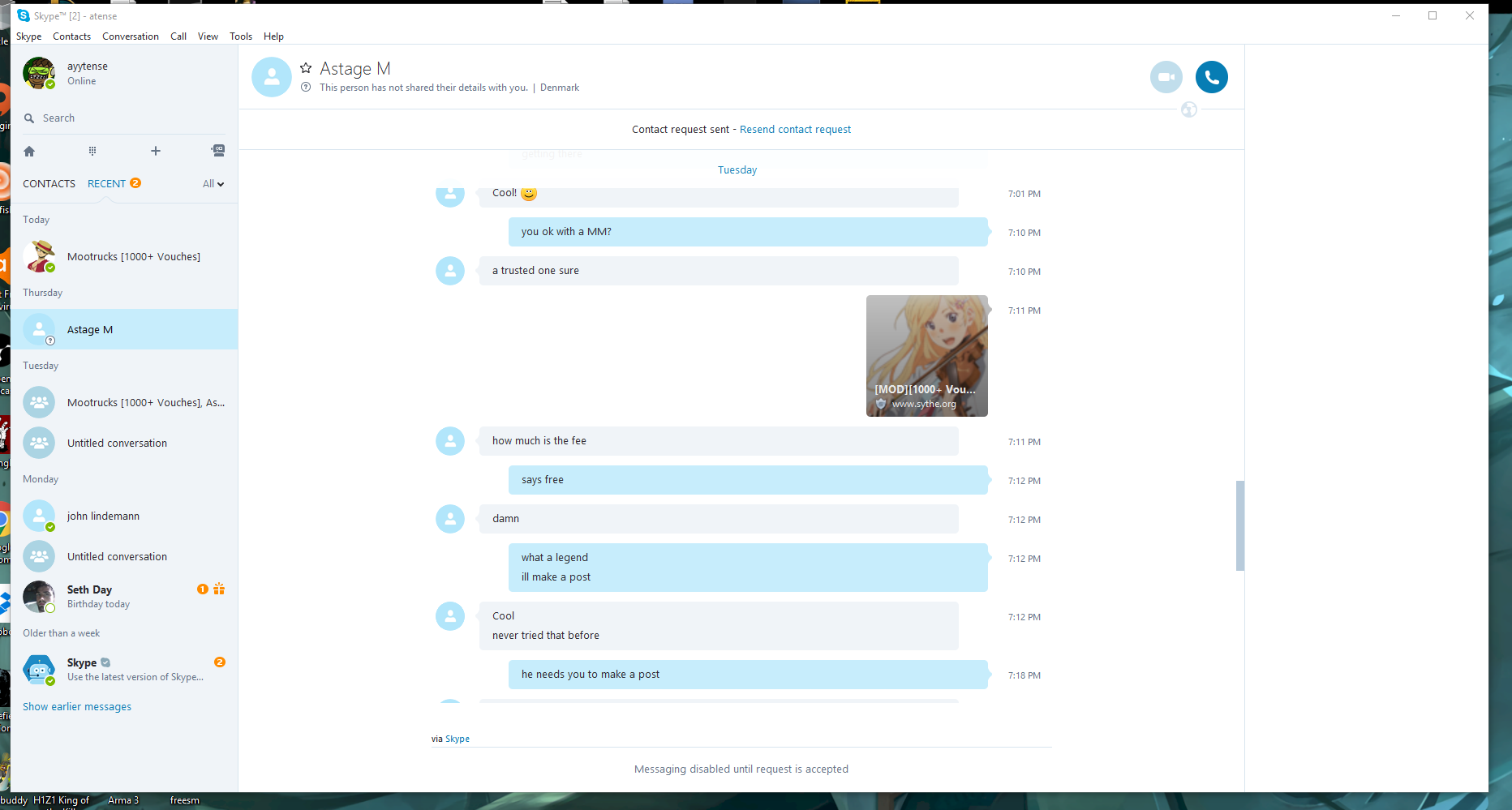The height and width of the screenshot is (810, 1512).
Task: Click the 7:18 PM timestamp
Action: (1024, 675)
